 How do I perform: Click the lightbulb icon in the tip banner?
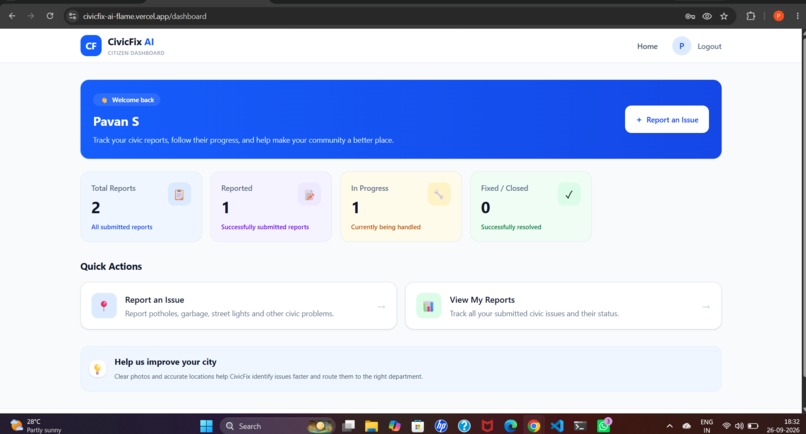tap(97, 369)
